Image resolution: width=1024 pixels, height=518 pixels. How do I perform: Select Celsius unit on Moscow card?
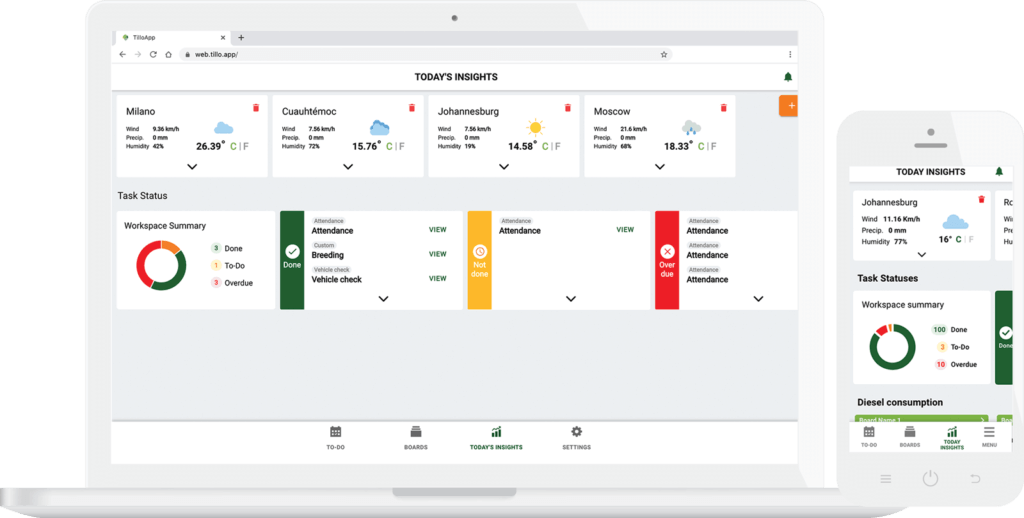(702, 146)
